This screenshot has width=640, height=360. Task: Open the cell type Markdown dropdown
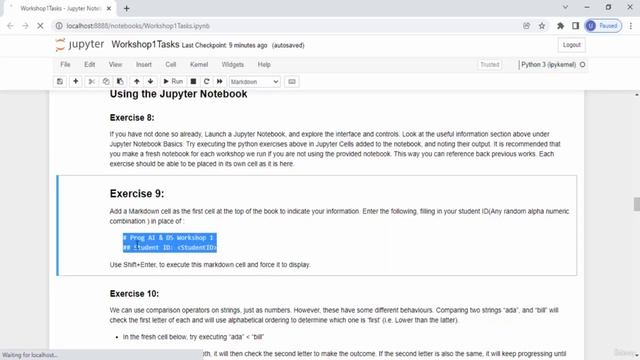[x=254, y=82]
